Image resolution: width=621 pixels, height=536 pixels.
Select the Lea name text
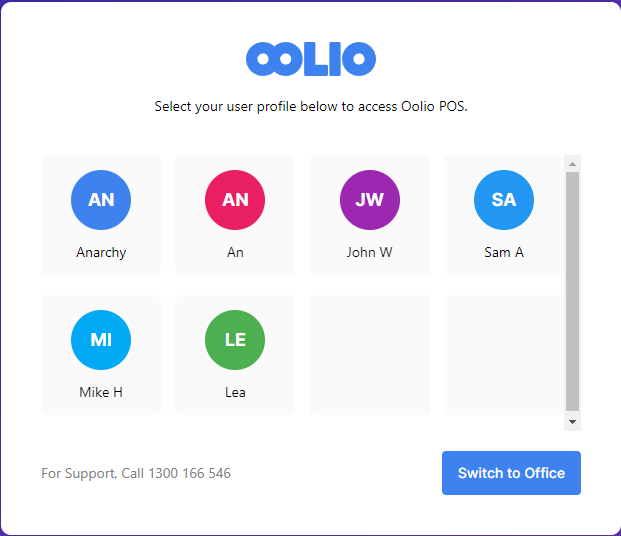click(235, 393)
